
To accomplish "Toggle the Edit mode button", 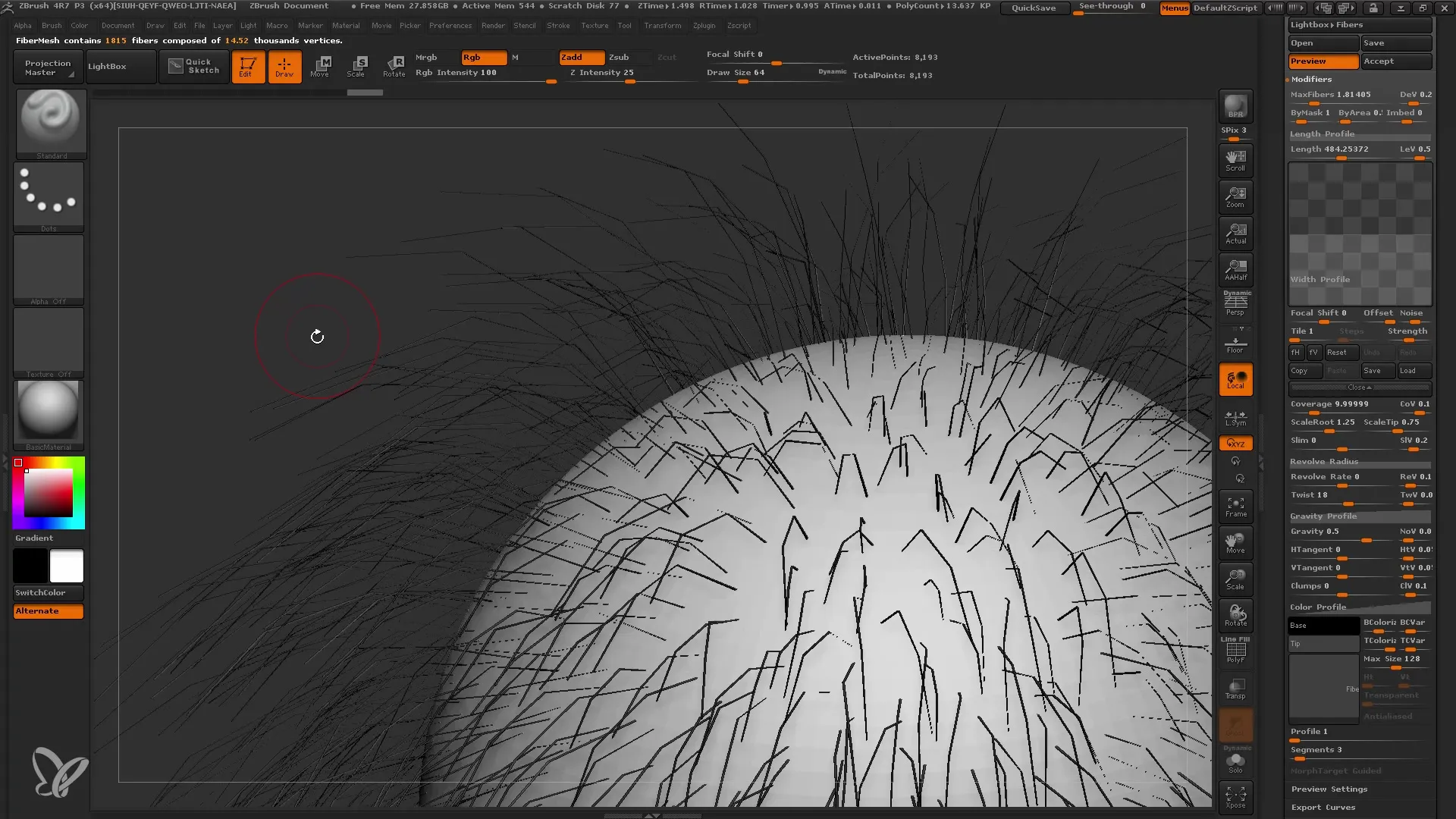I will pos(246,67).
